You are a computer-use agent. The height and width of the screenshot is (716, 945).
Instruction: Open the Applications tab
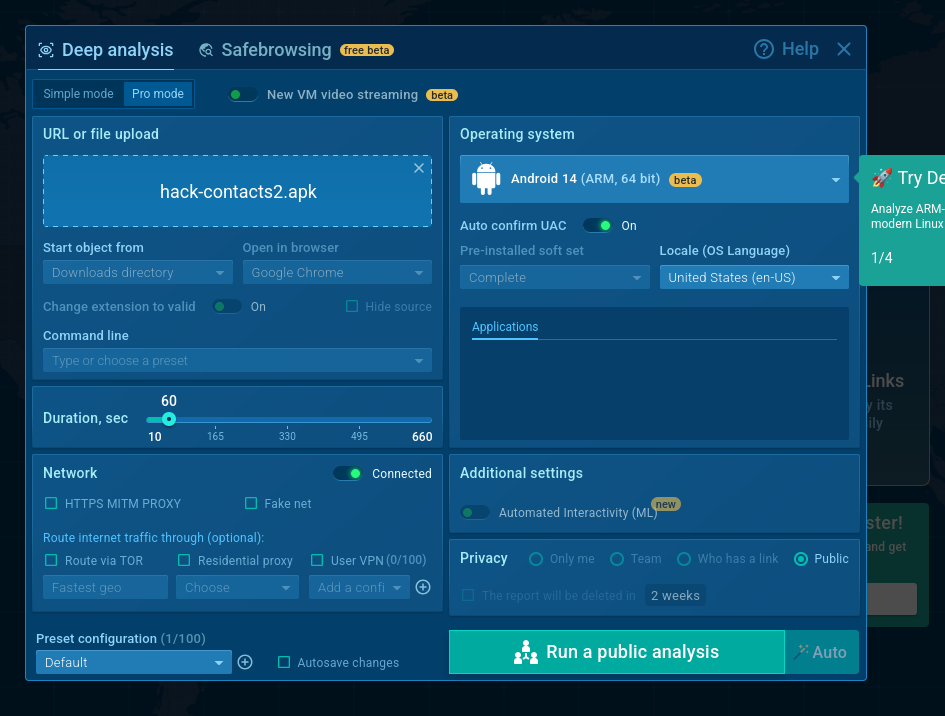pos(505,327)
